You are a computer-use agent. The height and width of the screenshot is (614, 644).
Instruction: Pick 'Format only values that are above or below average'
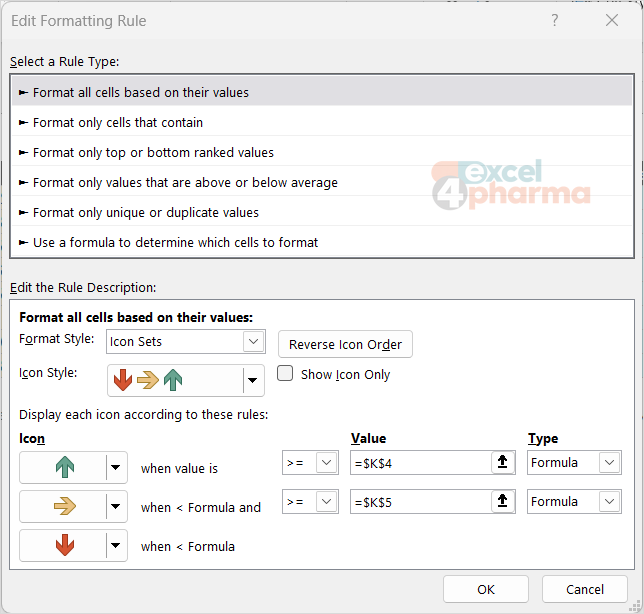coord(322,182)
